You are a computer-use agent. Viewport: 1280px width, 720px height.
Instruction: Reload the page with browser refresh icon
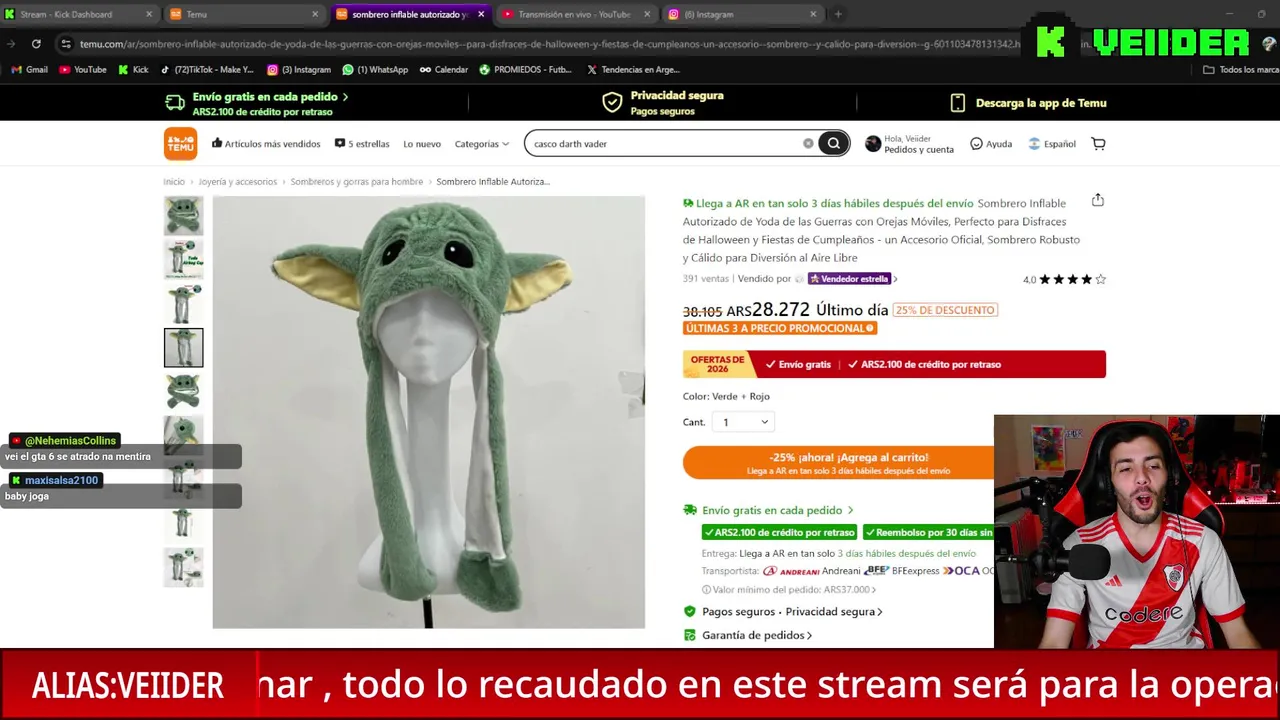(36, 44)
